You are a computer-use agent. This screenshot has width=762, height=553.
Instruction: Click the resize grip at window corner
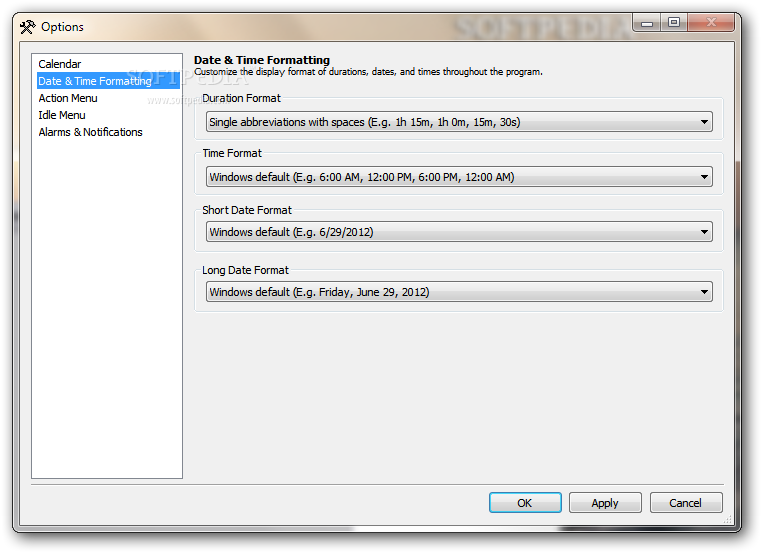pos(727,519)
